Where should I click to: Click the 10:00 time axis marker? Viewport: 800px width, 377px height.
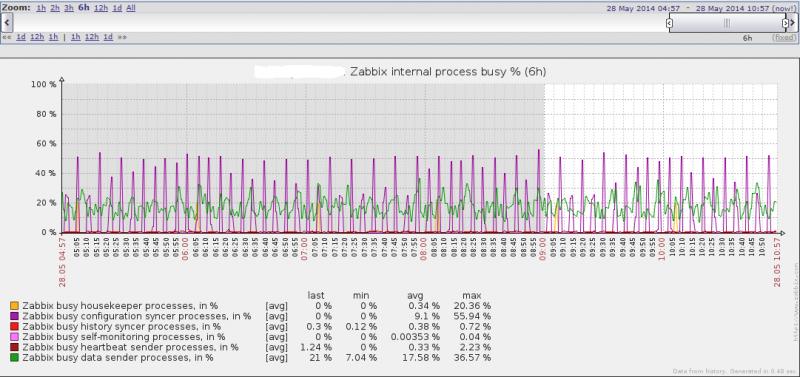point(662,248)
